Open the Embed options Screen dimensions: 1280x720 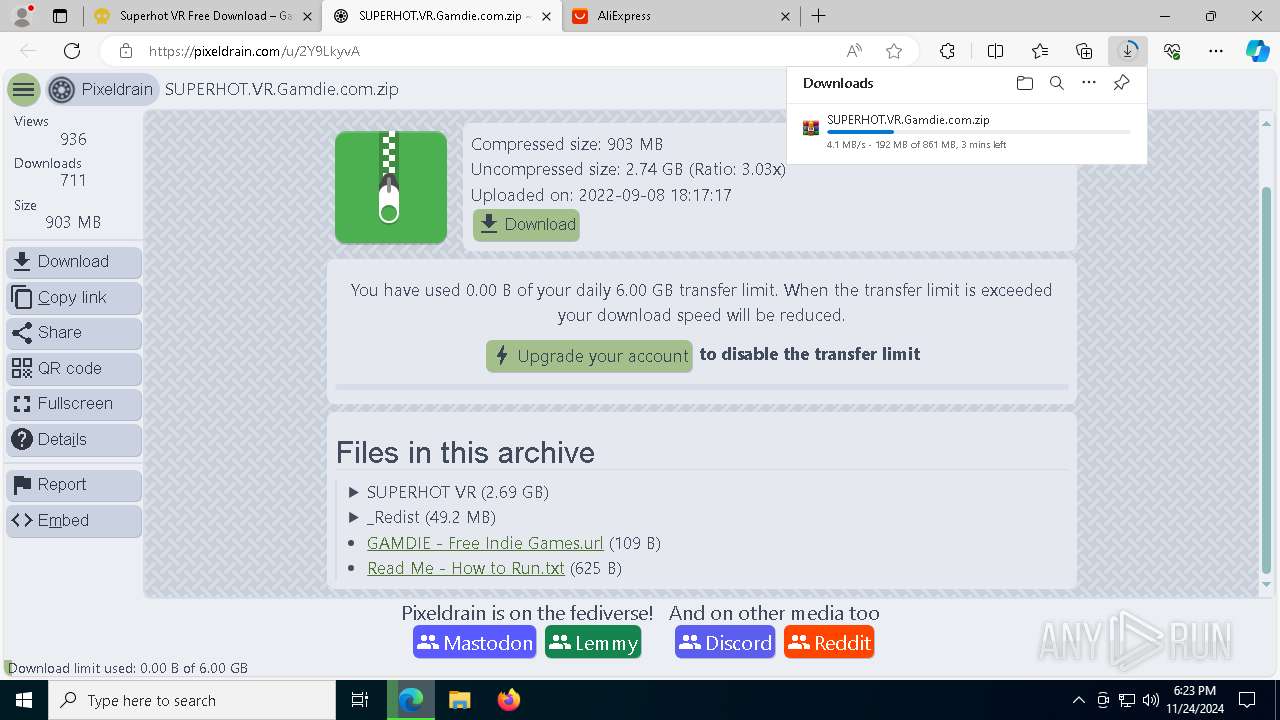74,521
